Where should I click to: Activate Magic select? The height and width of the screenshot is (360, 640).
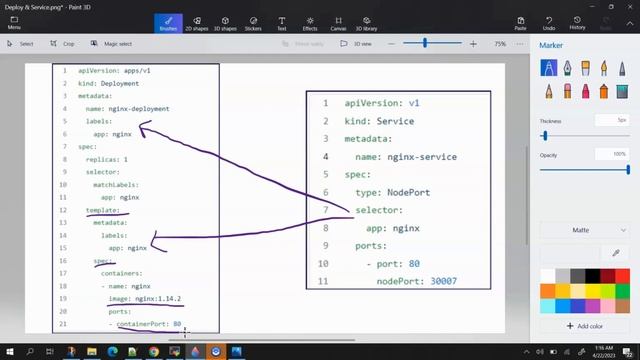tap(111, 44)
